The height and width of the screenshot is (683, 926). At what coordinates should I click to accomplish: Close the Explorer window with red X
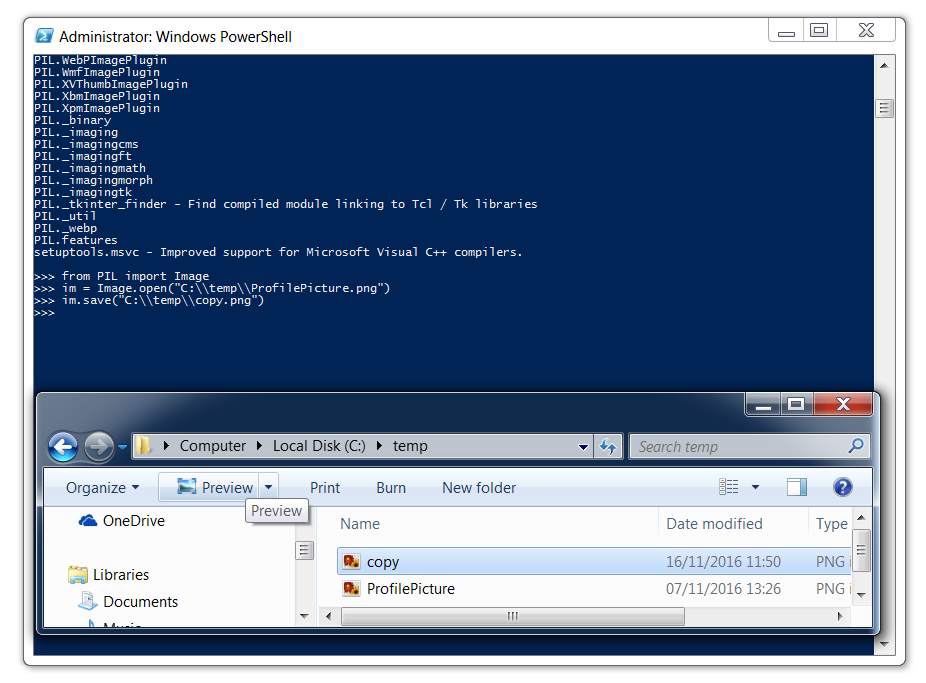(x=843, y=404)
